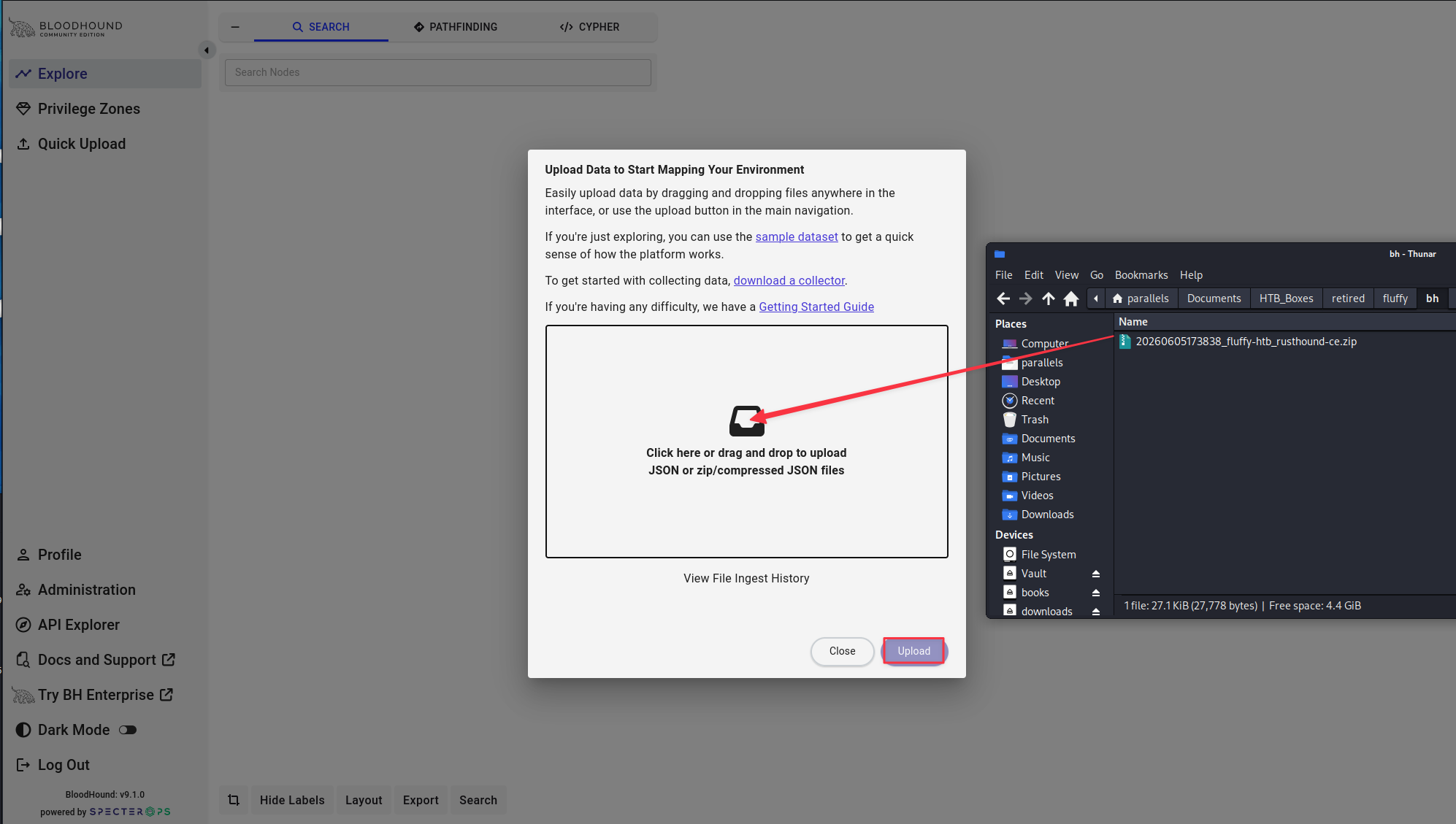Click the BloodHound Community Edition logo
The height and width of the screenshot is (824, 1456).
(66, 28)
